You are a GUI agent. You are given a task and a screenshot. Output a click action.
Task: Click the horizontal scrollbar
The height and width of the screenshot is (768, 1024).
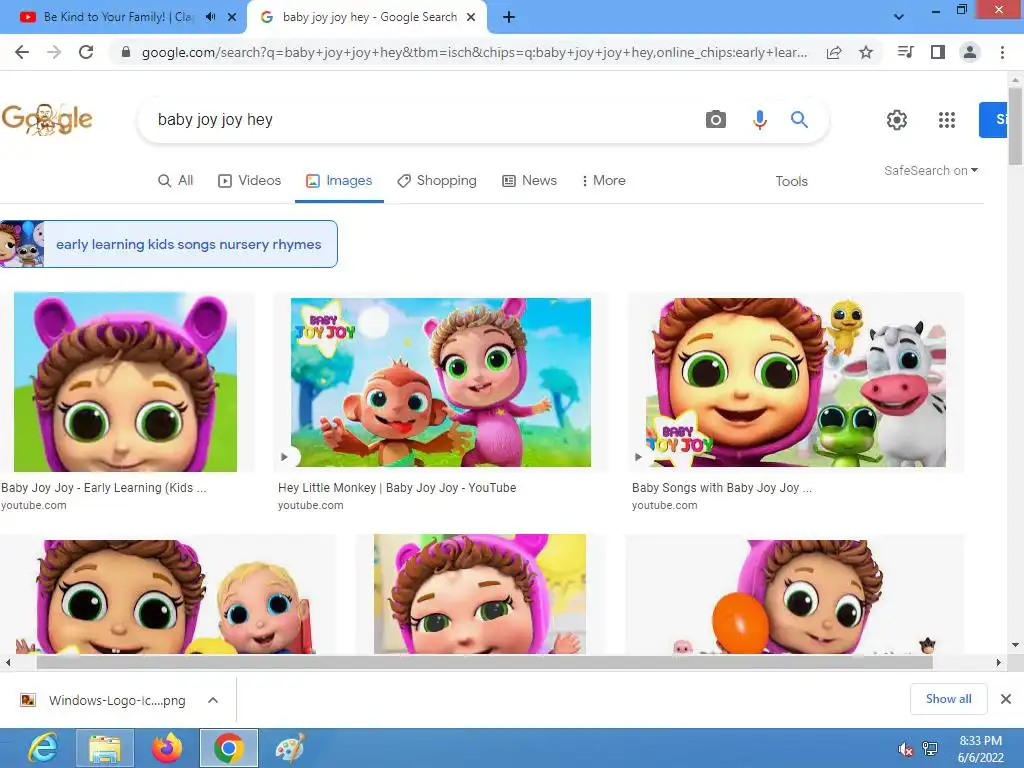pyautogui.click(x=485, y=662)
